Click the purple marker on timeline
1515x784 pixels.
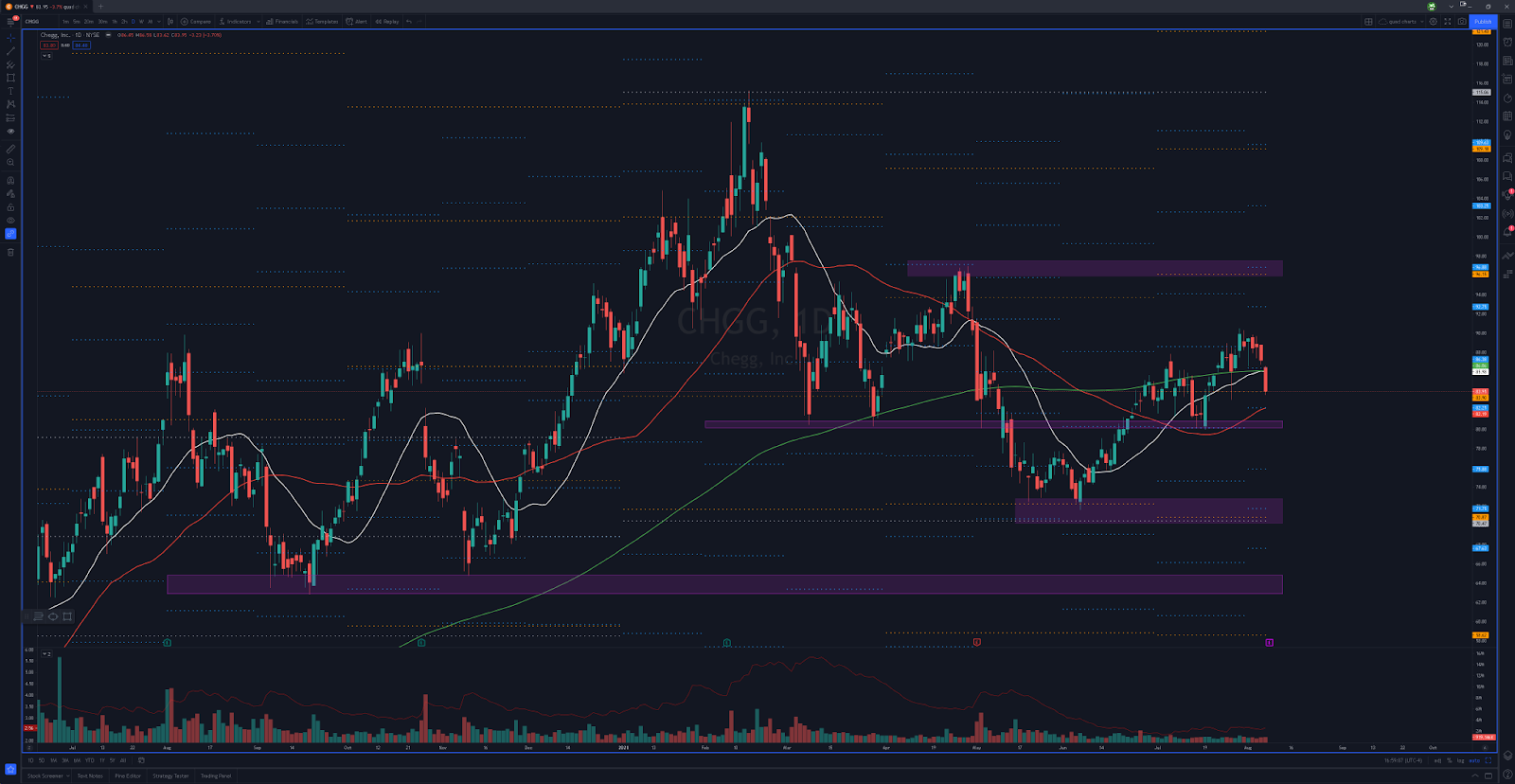(1269, 642)
